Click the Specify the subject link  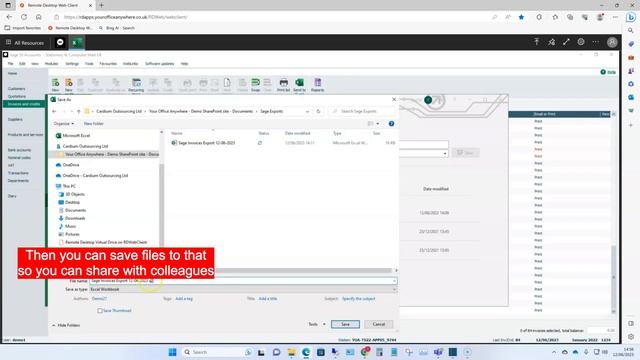(x=358, y=299)
